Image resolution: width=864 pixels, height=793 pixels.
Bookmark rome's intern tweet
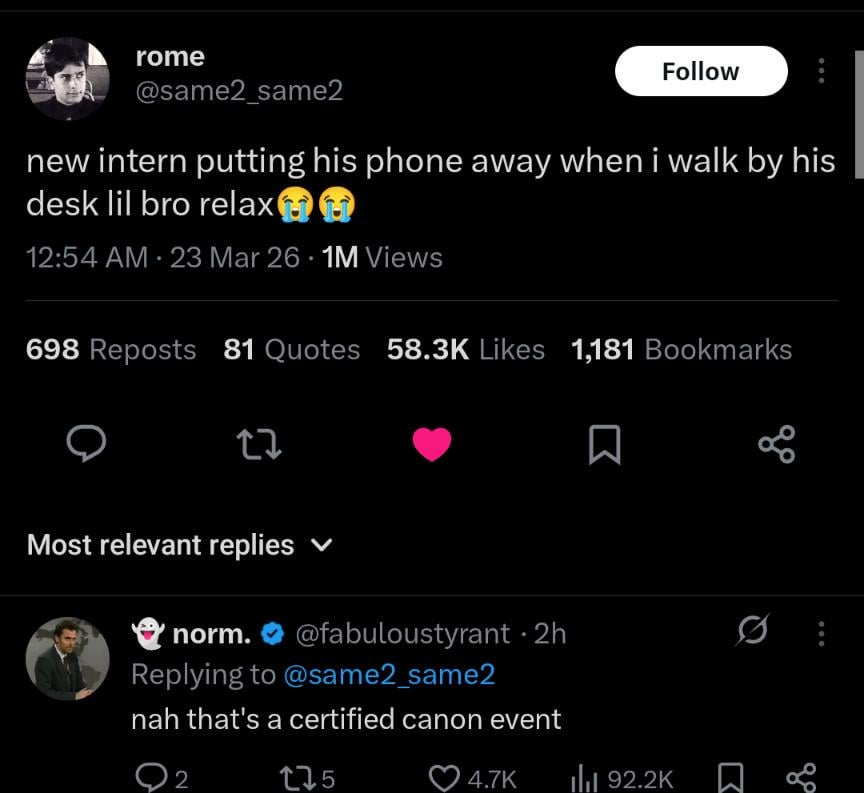click(x=604, y=444)
